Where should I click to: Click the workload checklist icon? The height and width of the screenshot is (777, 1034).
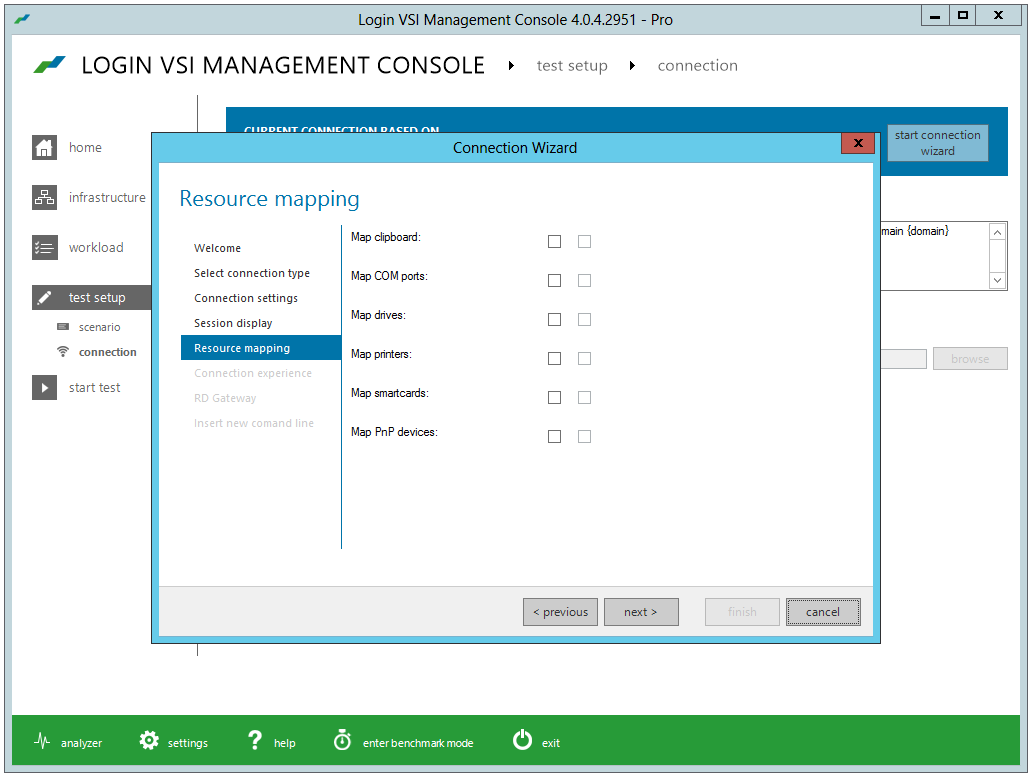tap(44, 247)
